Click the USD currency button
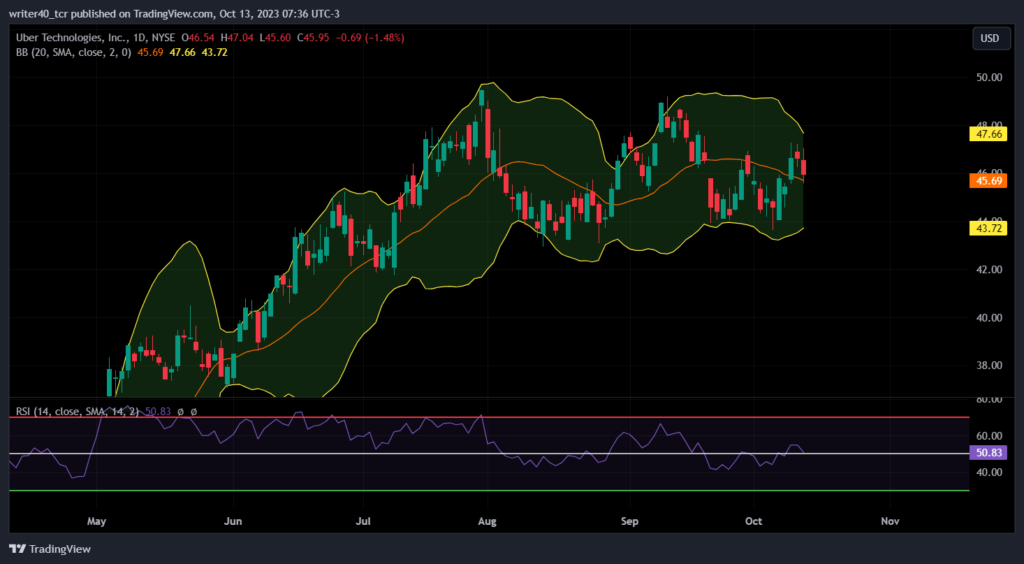The width and height of the screenshot is (1024, 564). point(989,39)
